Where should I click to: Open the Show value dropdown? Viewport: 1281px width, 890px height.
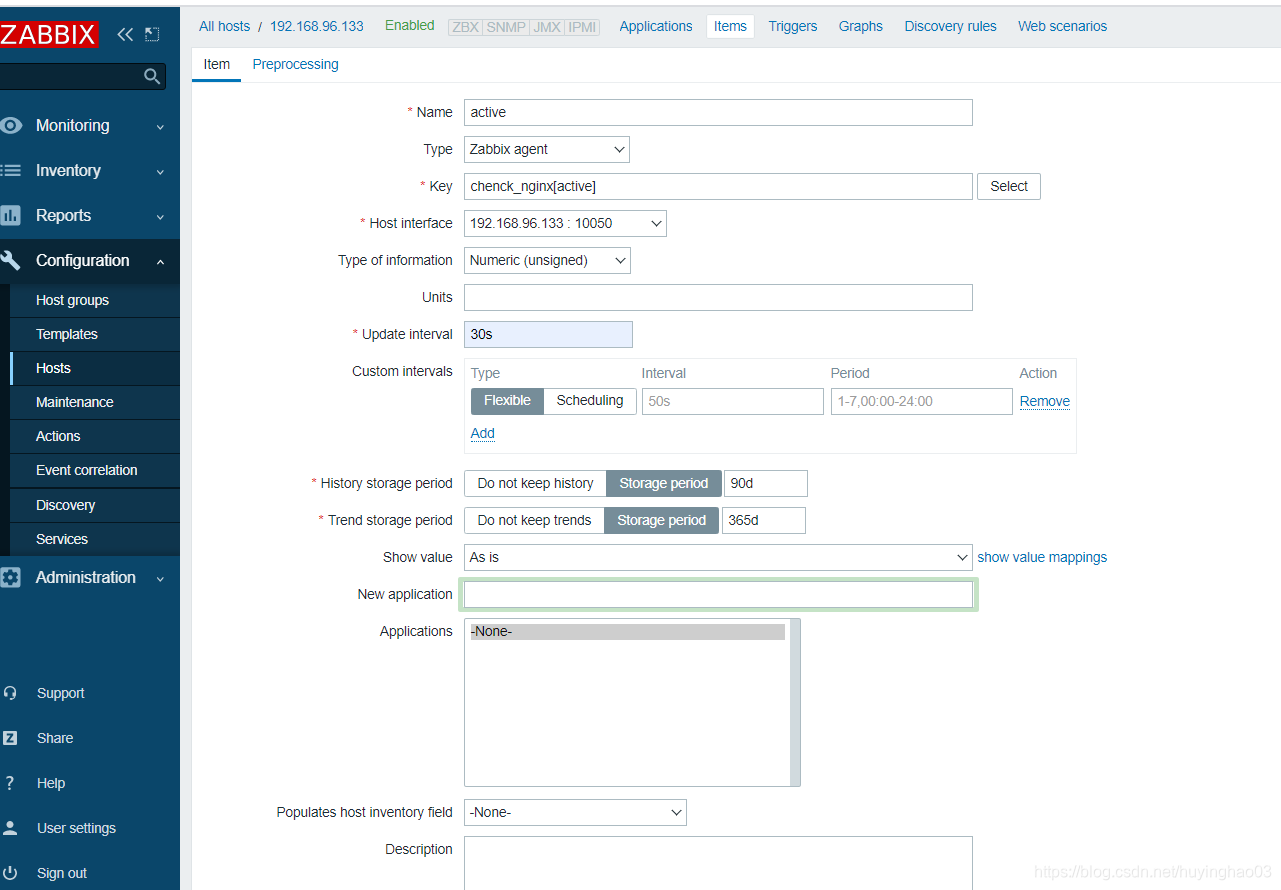click(718, 557)
